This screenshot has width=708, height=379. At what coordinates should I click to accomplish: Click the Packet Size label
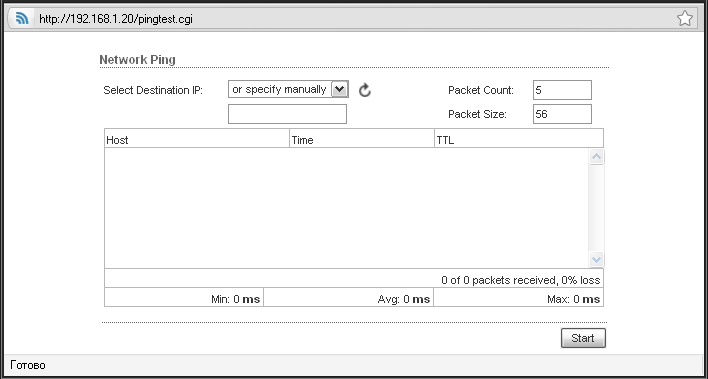[x=477, y=115]
